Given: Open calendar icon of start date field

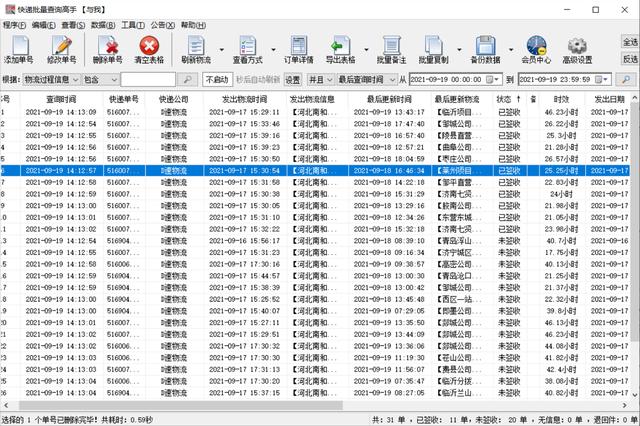Looking at the screenshot, I should pos(490,80).
